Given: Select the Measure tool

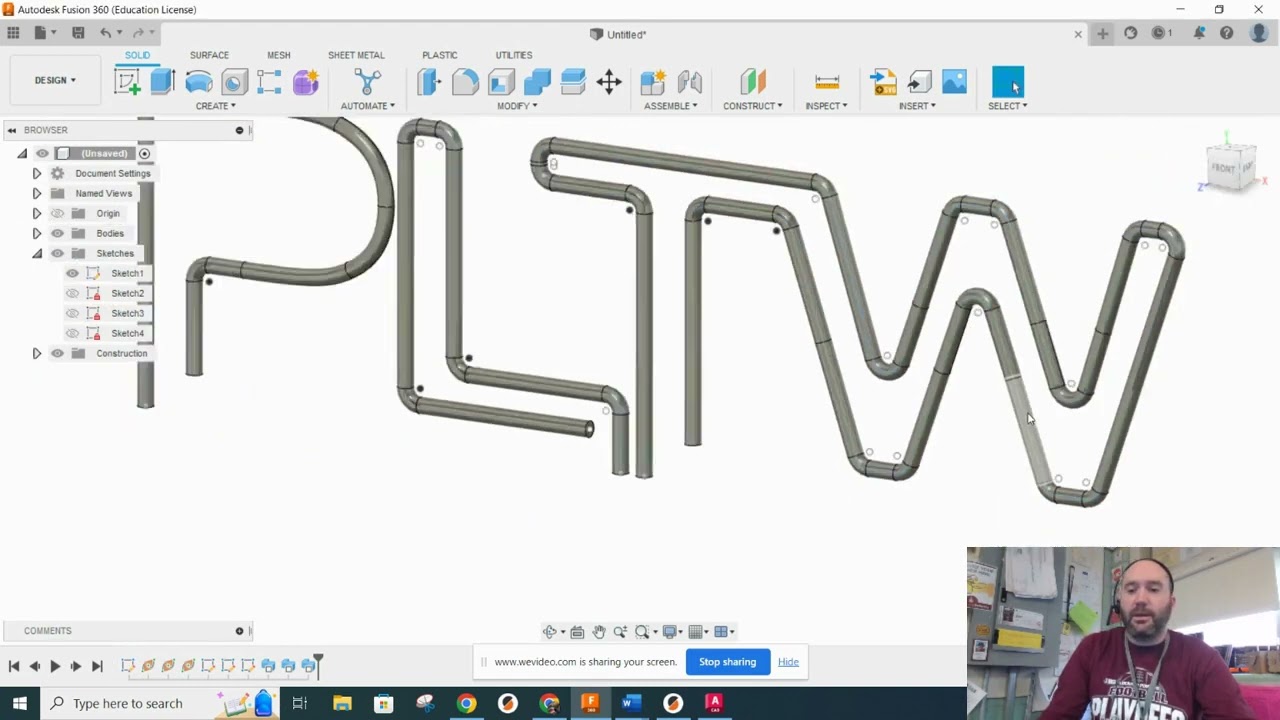Looking at the screenshot, I should tap(827, 82).
